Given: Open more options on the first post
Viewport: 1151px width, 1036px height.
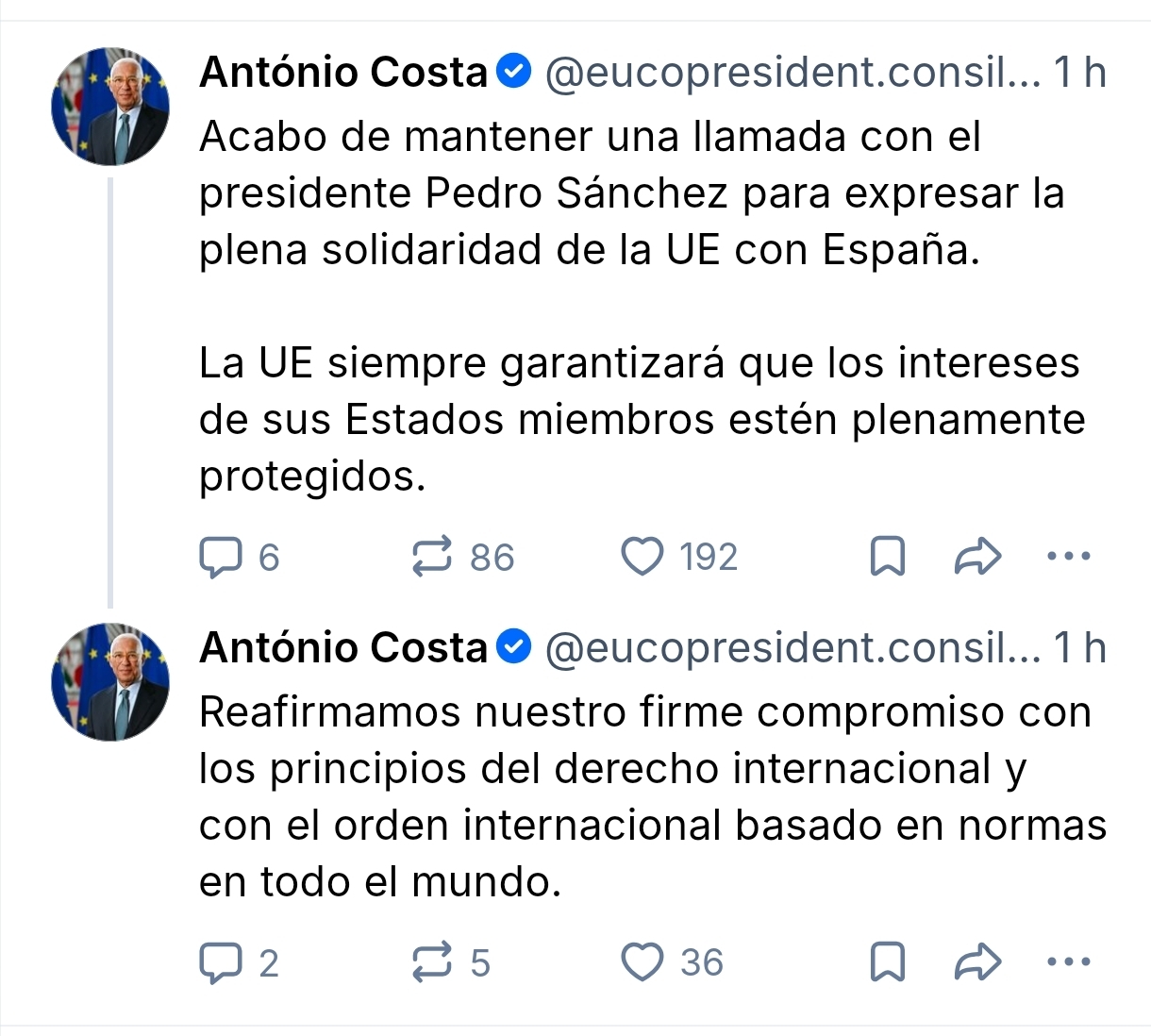Looking at the screenshot, I should click(x=1069, y=557).
